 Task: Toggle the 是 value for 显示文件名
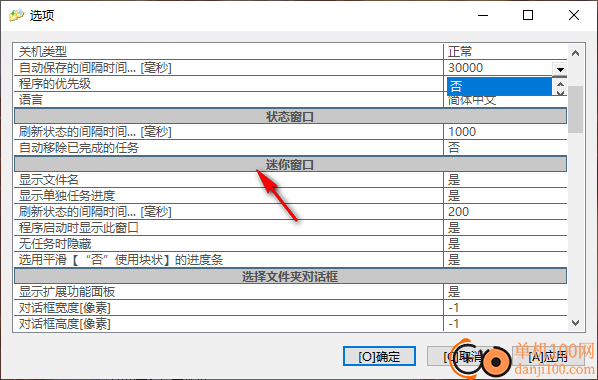[454, 180]
